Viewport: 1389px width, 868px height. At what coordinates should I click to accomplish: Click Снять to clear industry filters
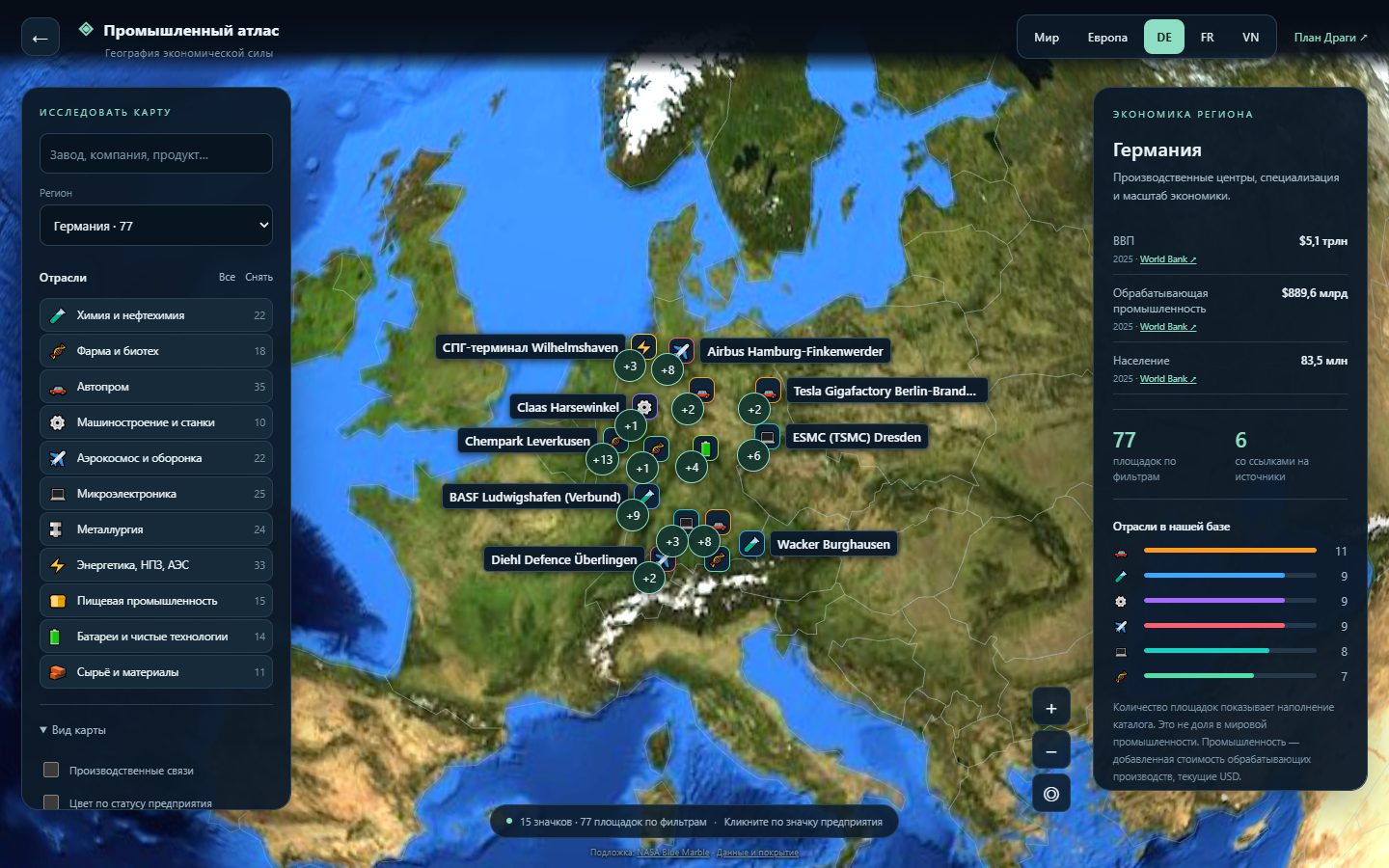click(259, 277)
